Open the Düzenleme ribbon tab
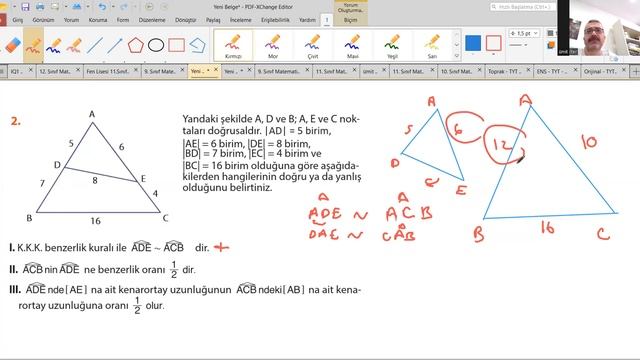This screenshot has width=640, height=360. pyautogui.click(x=152, y=20)
